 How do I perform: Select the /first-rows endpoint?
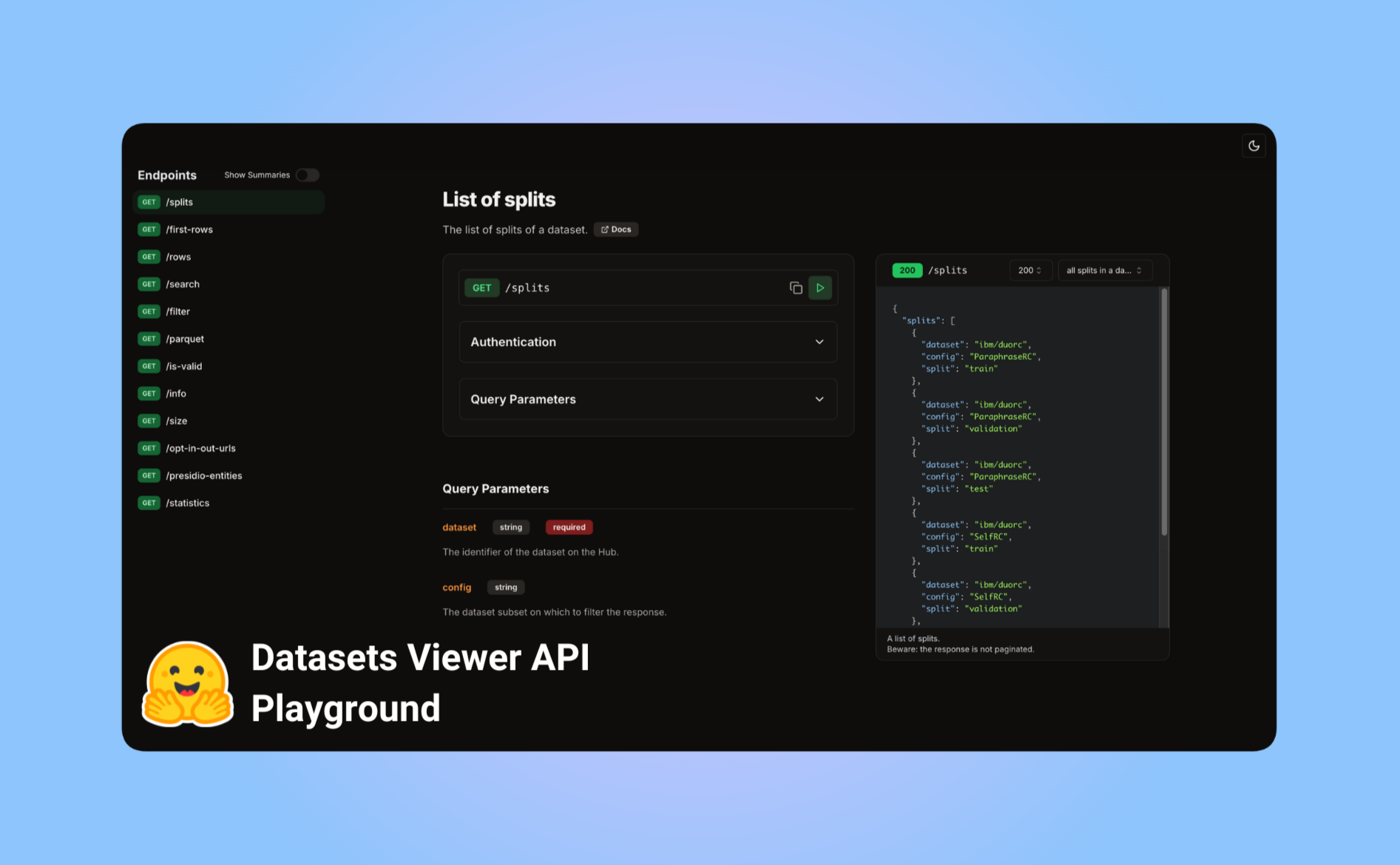189,229
